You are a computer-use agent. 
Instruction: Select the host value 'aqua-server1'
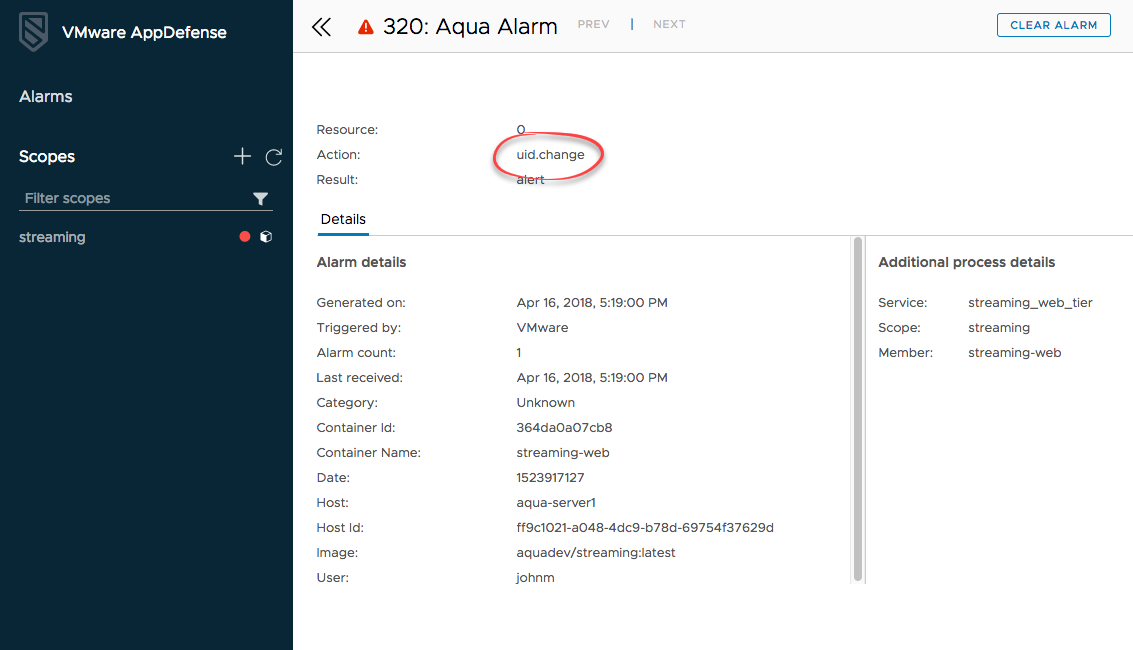(x=556, y=503)
